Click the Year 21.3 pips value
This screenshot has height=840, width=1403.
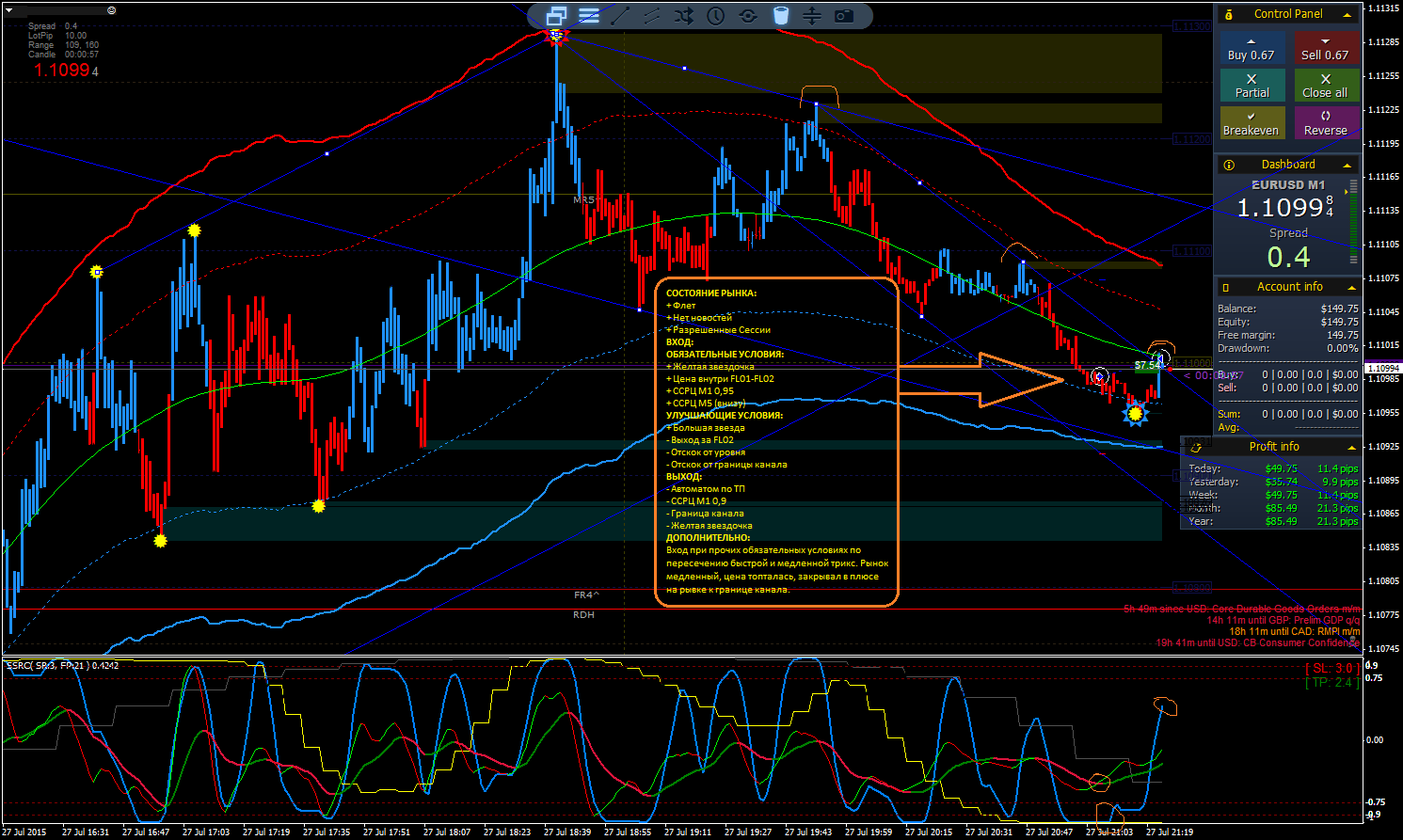click(x=1337, y=521)
